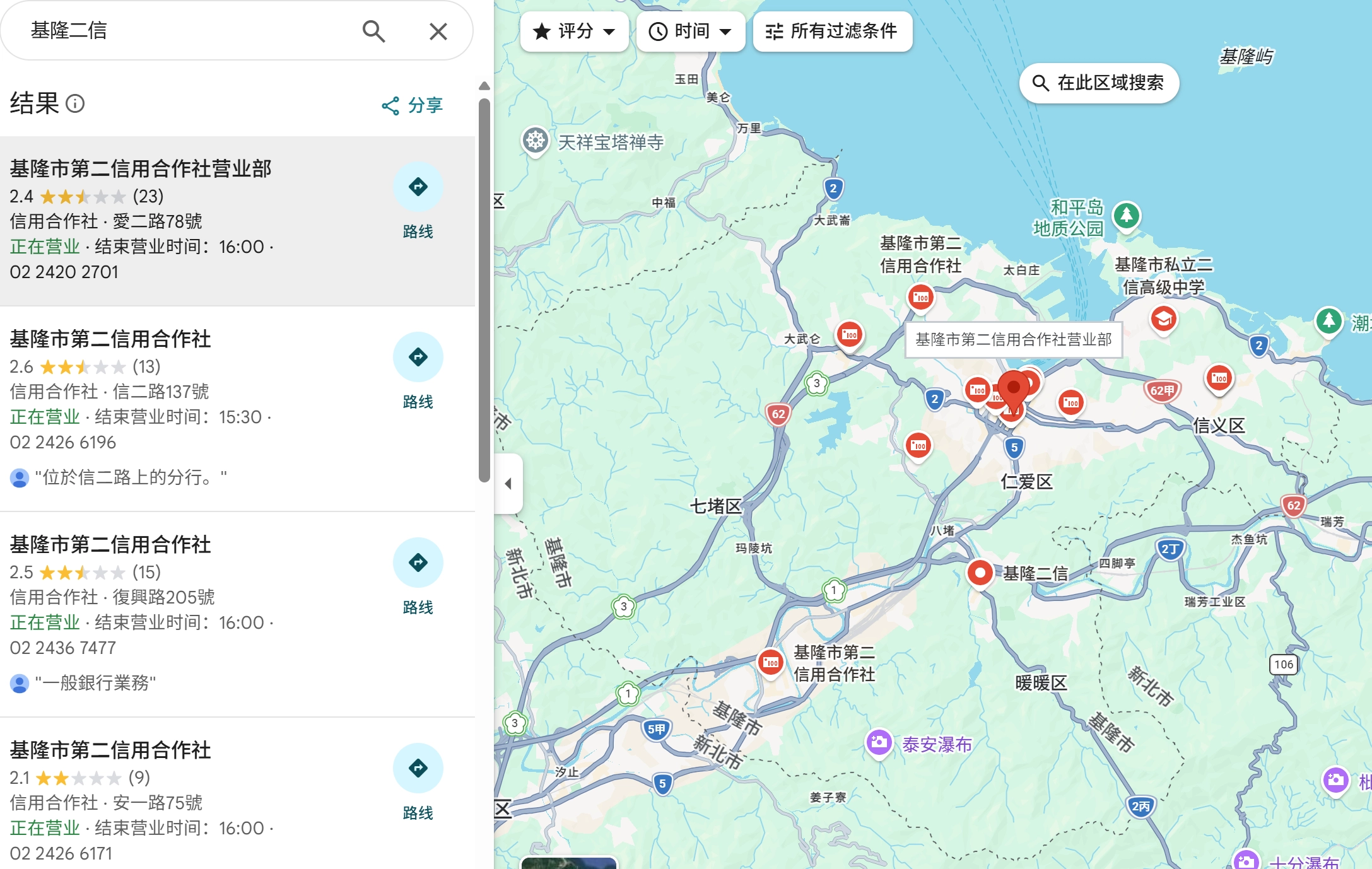Open the results info icon next to 结果
1372x869 pixels.
(75, 103)
